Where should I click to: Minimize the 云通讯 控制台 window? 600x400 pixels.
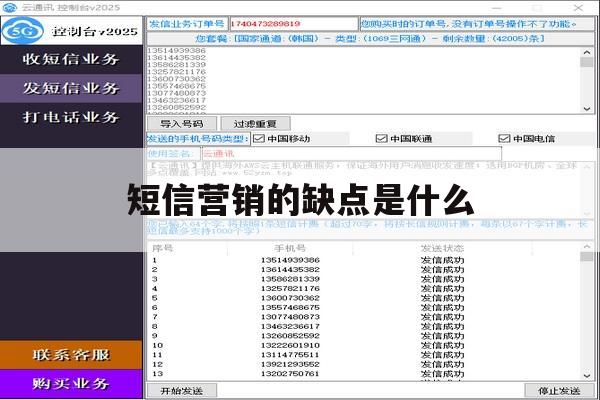click(x=496, y=8)
